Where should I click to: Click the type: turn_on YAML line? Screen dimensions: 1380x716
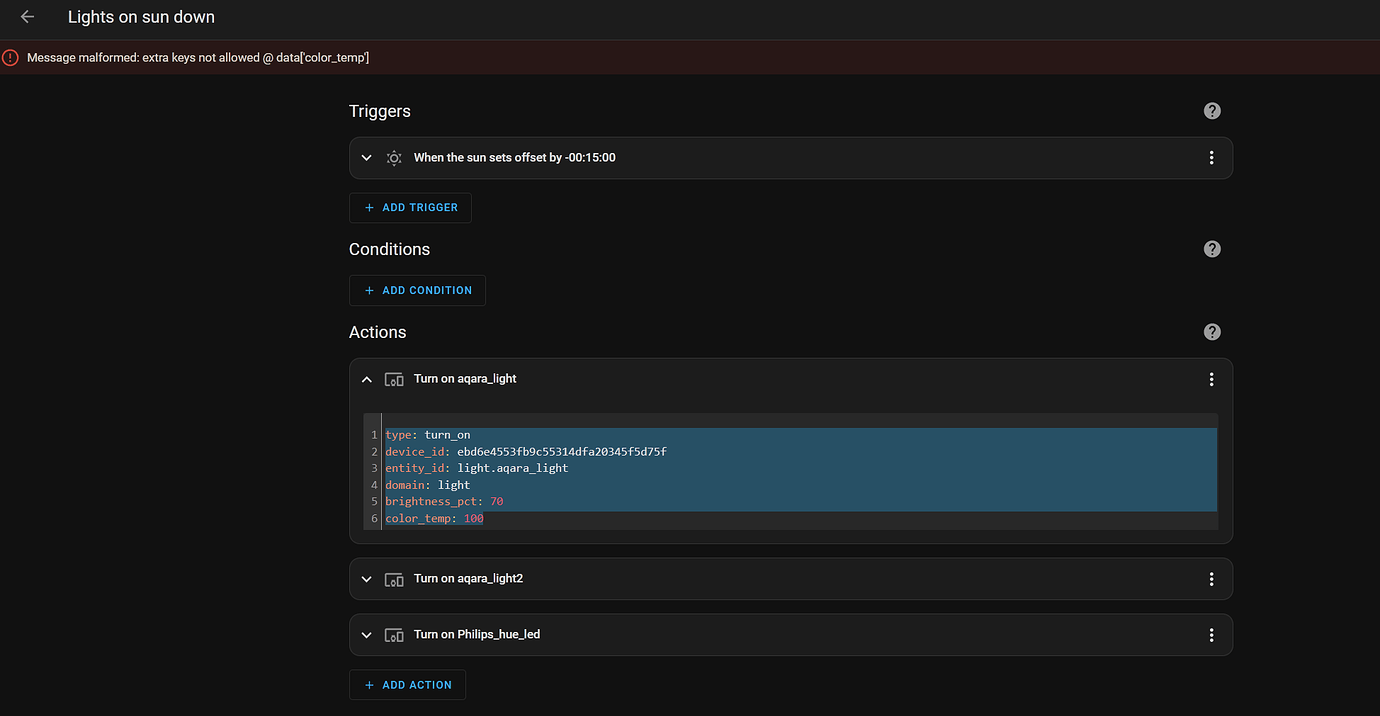[x=427, y=435]
